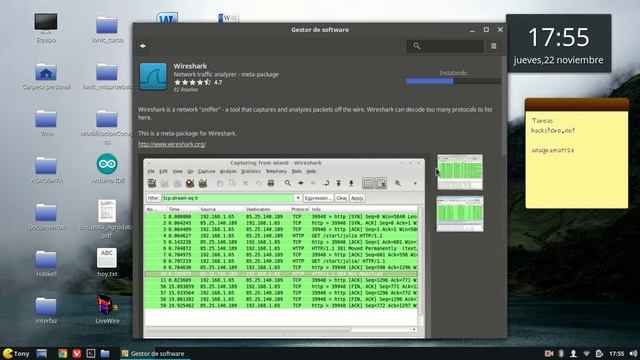Click the update manager tray icon
This screenshot has width=640, height=360.
coord(599,353)
